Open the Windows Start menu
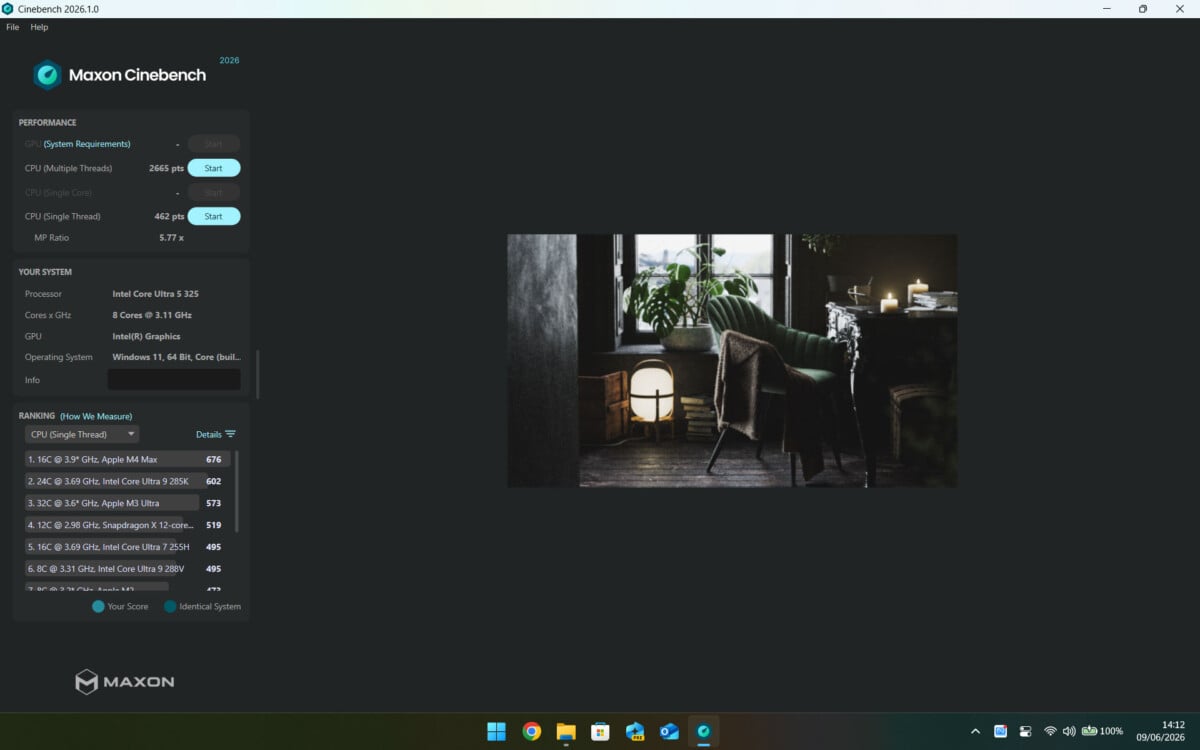This screenshot has width=1200, height=750. tap(496, 731)
